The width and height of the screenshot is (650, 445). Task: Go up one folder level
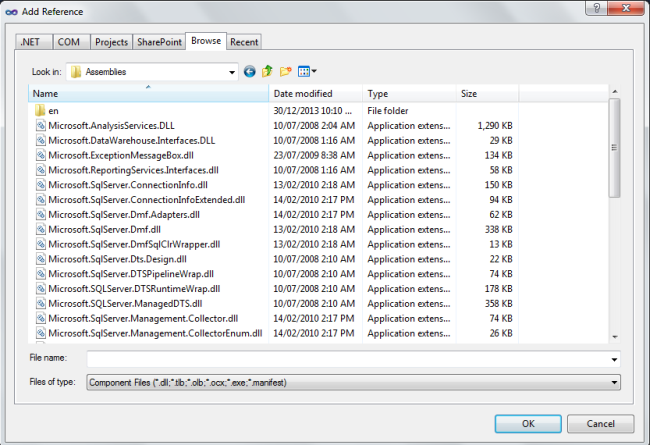(x=267, y=71)
